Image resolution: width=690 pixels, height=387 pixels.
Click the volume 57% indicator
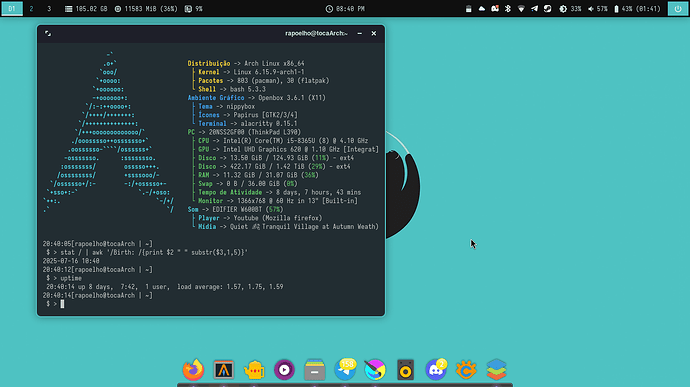(x=597, y=9)
